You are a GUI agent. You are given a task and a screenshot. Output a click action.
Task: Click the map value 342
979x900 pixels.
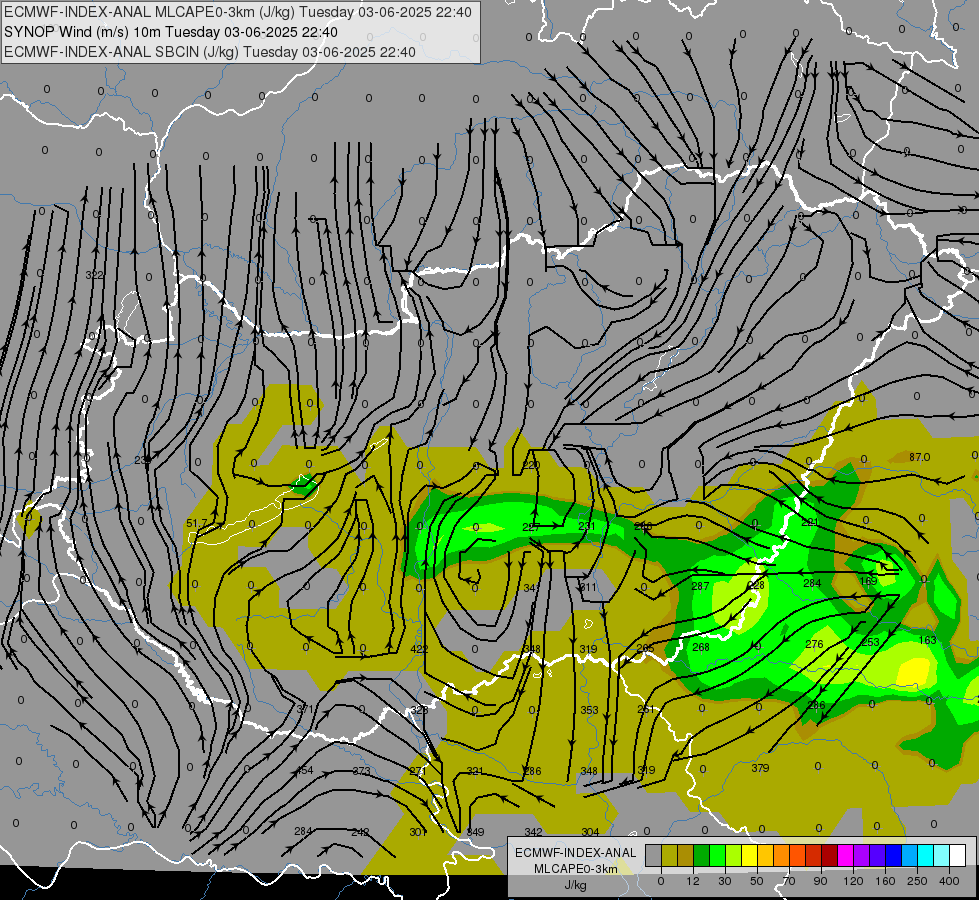pyautogui.click(x=533, y=832)
